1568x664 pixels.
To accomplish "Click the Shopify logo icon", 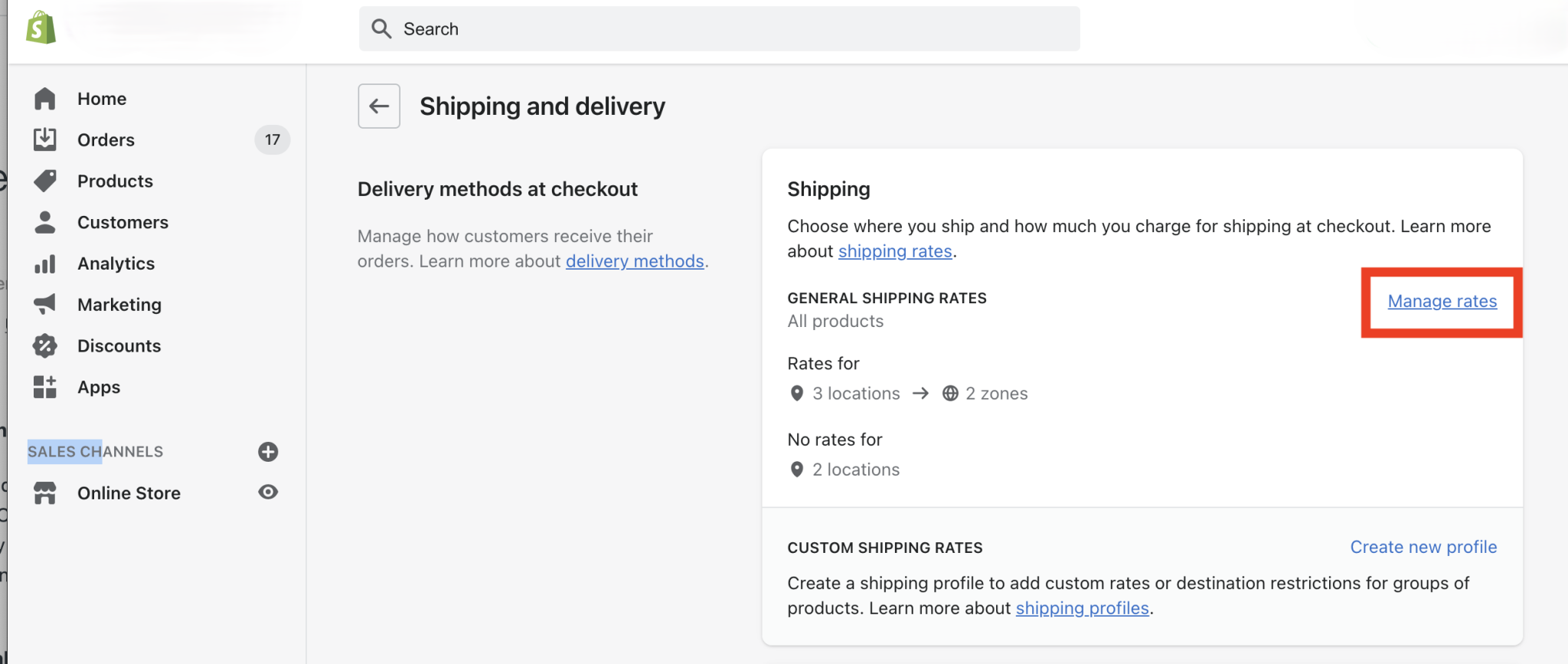I will (x=41, y=28).
